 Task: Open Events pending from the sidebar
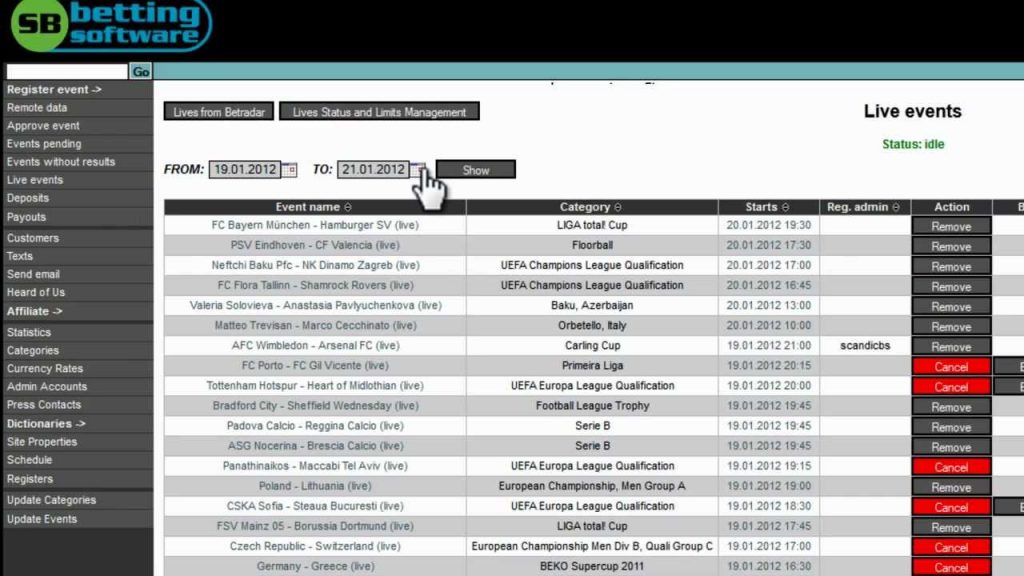[x=44, y=144]
